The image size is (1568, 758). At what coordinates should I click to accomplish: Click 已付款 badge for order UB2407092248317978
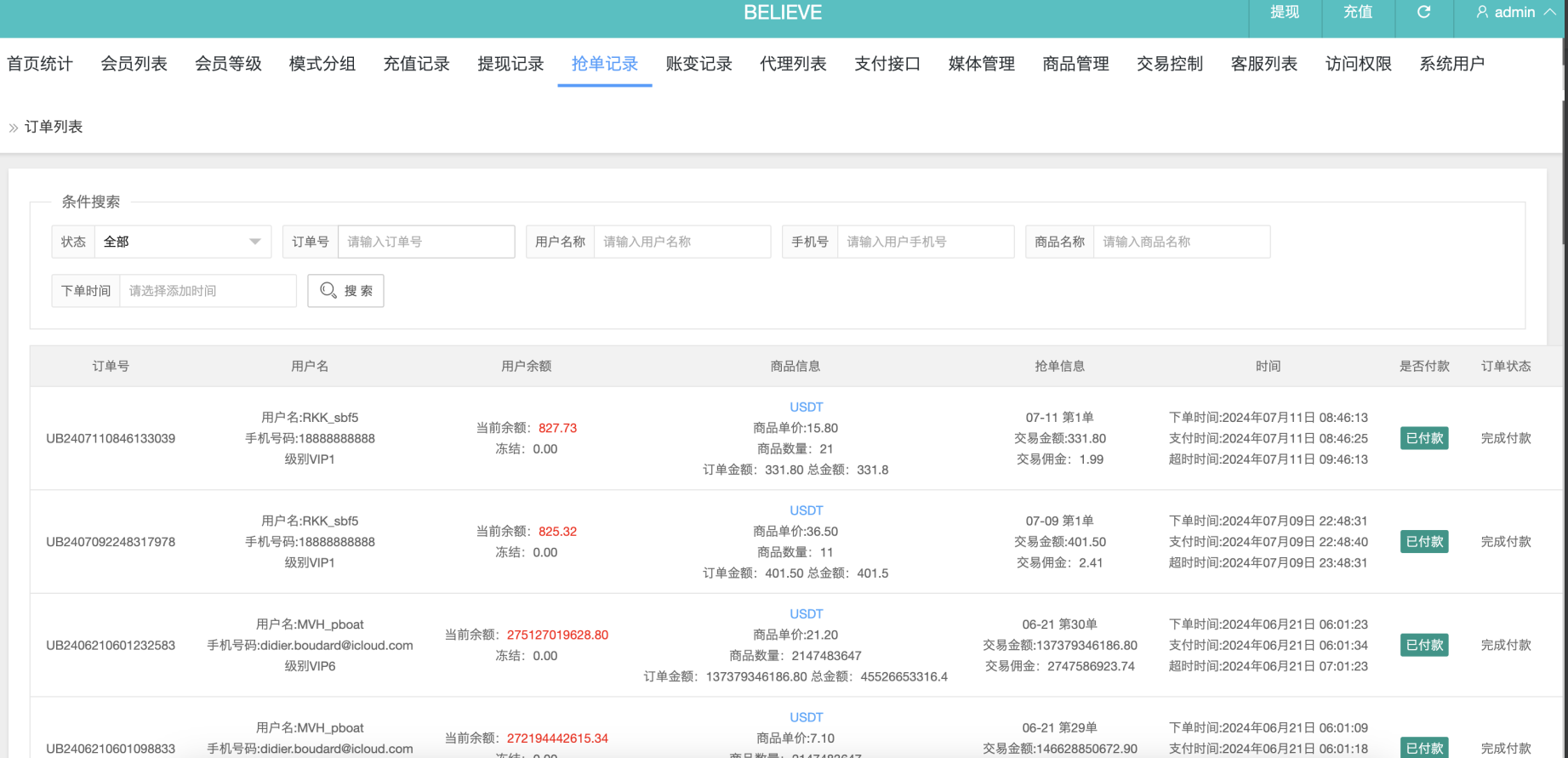pos(1424,542)
